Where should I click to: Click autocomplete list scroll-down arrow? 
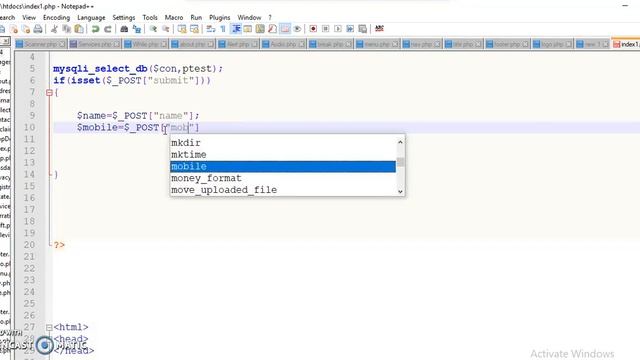tap(400, 191)
